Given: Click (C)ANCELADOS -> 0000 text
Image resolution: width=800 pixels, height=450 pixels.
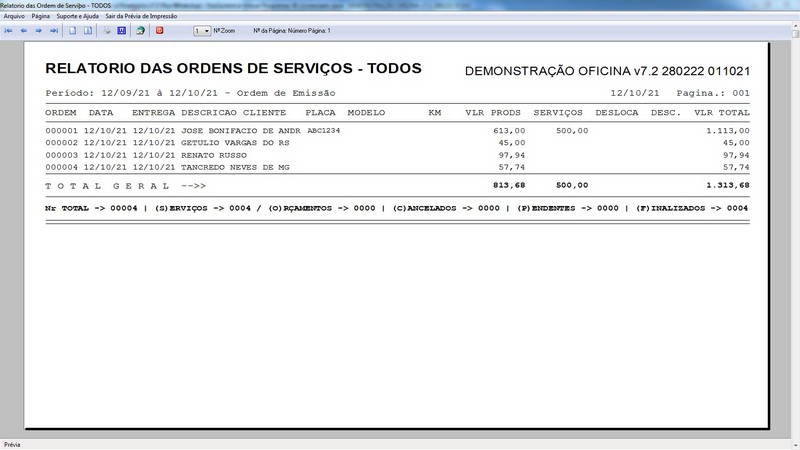Looking at the screenshot, I should [446, 208].
